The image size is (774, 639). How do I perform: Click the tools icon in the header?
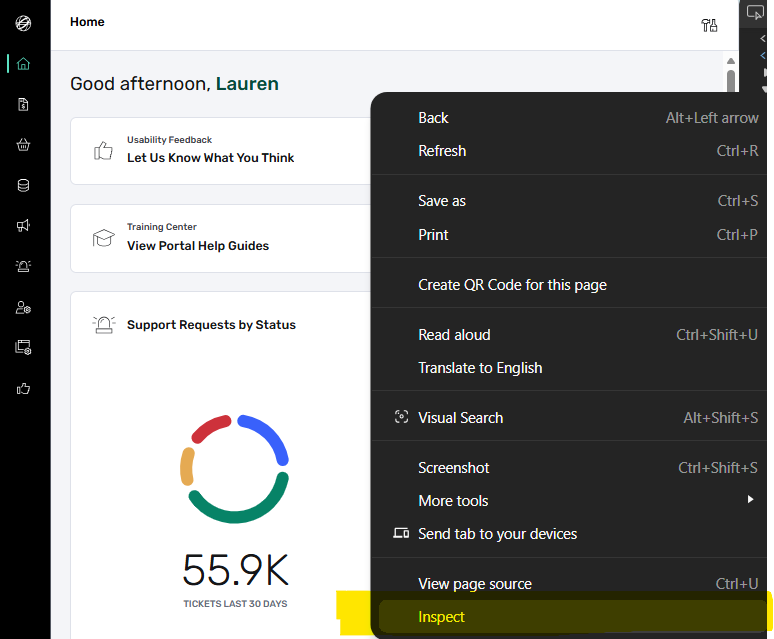(x=709, y=25)
